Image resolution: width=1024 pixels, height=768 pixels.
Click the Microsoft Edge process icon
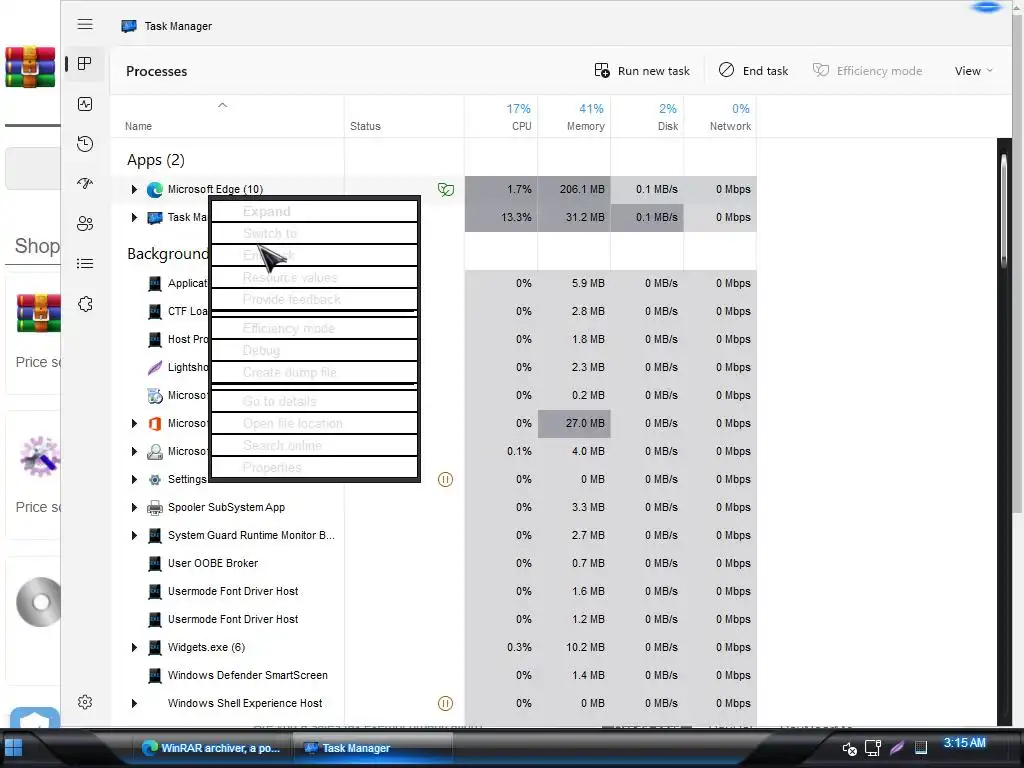155,190
